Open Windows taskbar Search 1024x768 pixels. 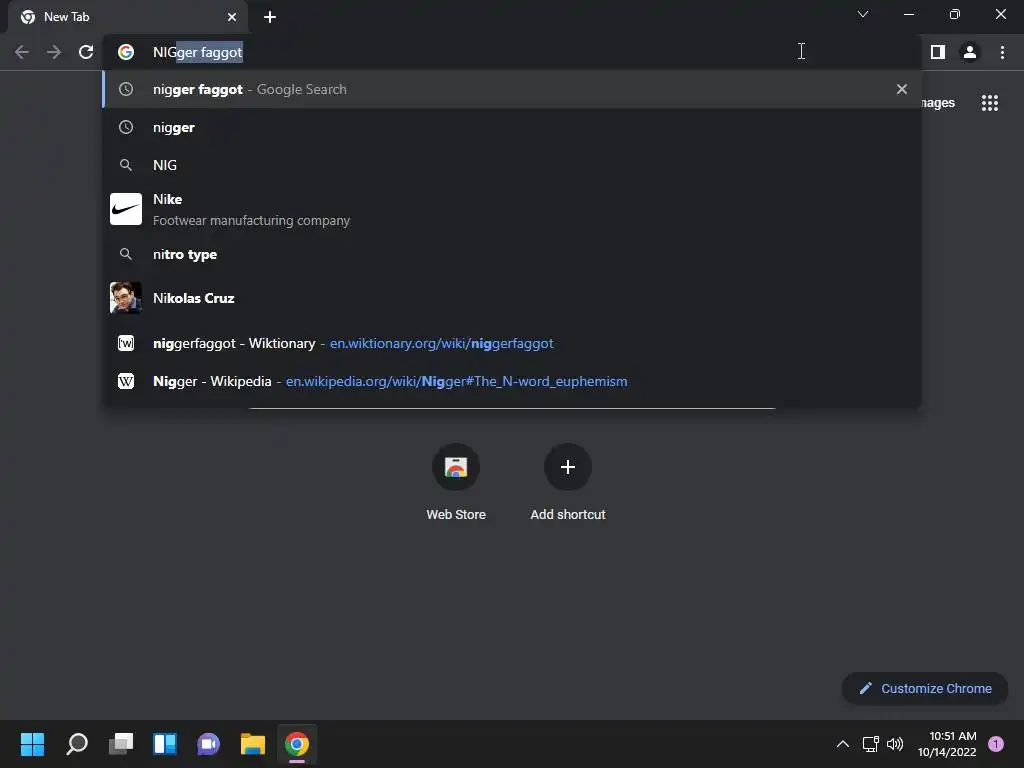(77, 744)
